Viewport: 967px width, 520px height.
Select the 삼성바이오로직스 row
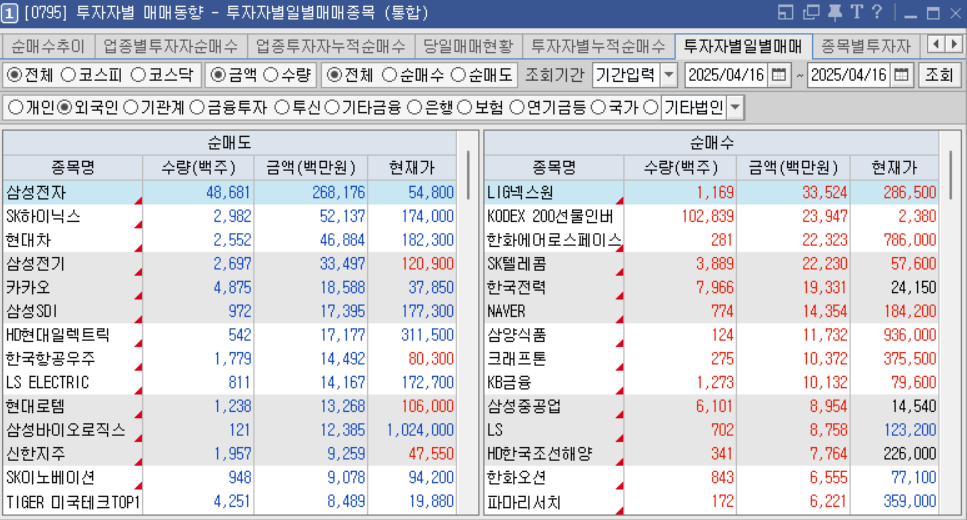pos(229,430)
